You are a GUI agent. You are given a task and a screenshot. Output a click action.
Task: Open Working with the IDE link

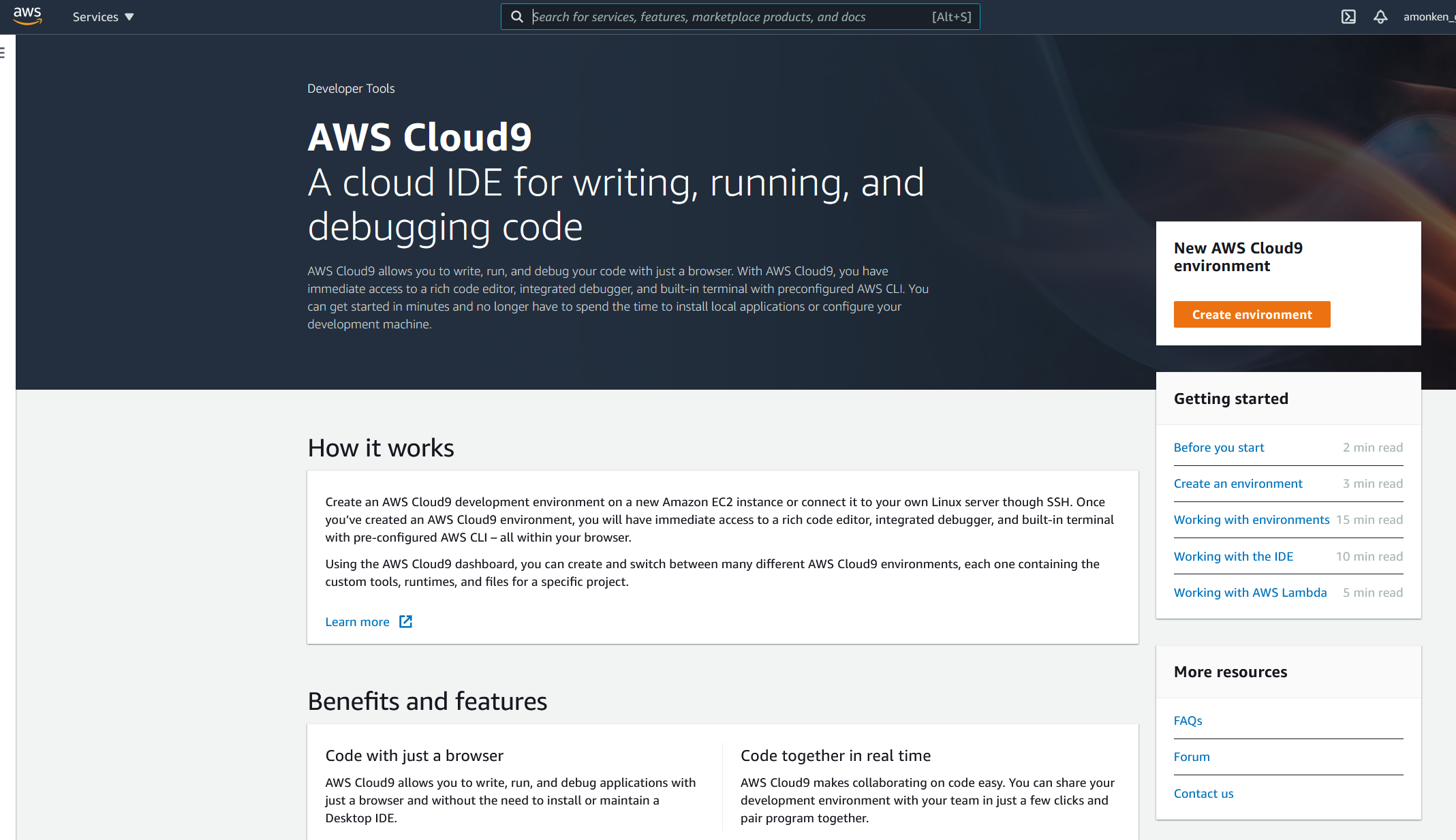coord(1233,557)
